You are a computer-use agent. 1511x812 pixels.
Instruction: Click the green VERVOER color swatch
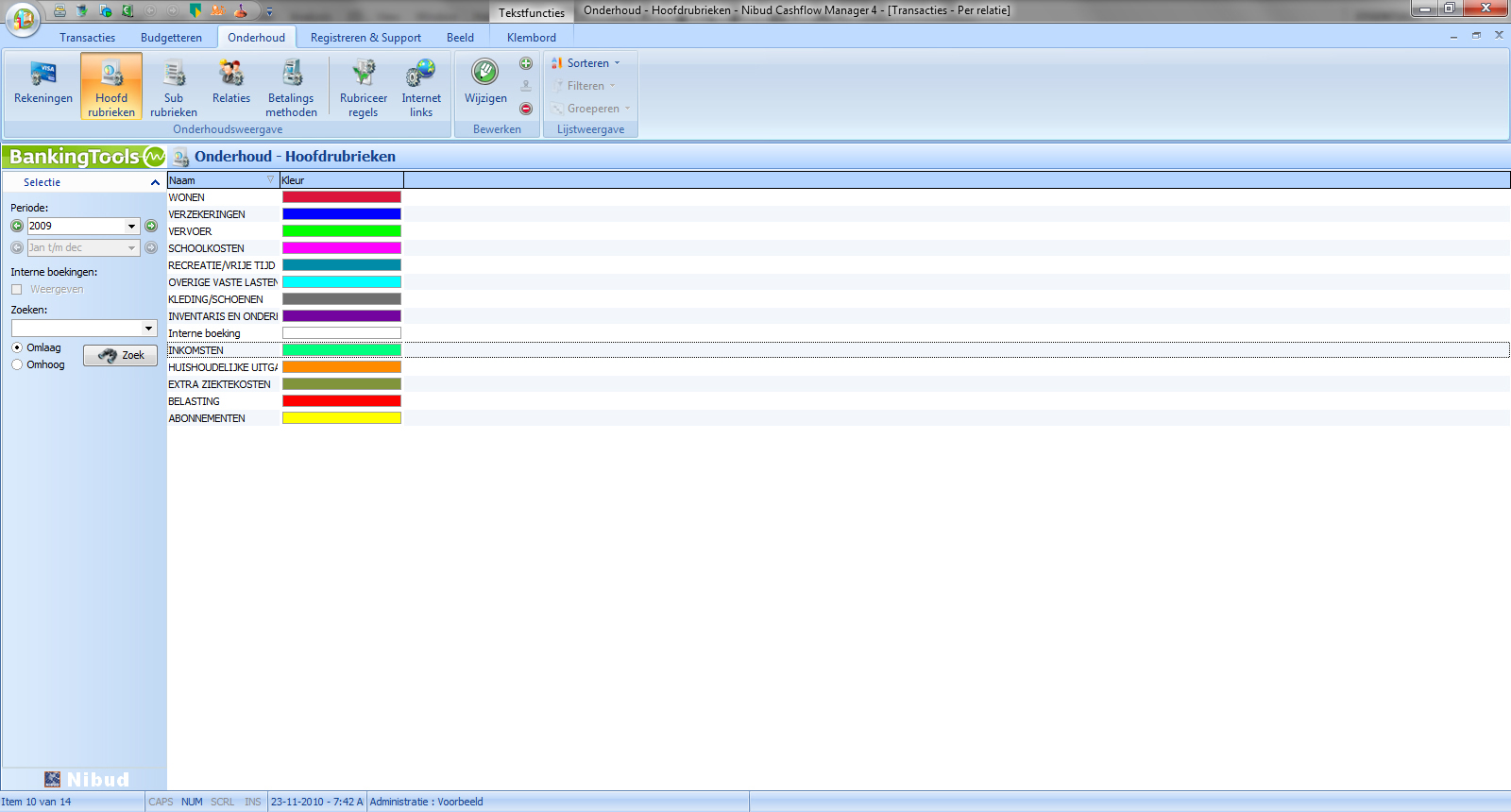coord(342,231)
